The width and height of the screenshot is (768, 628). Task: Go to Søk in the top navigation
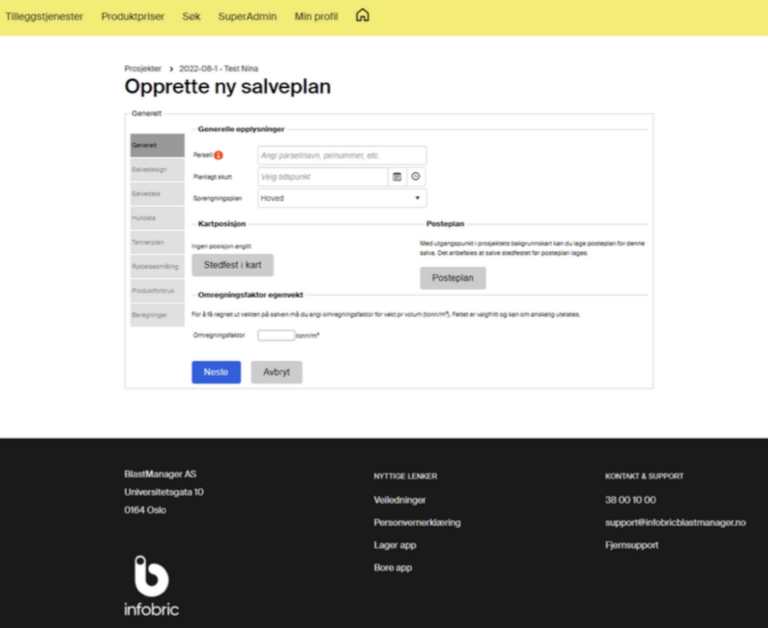point(191,17)
